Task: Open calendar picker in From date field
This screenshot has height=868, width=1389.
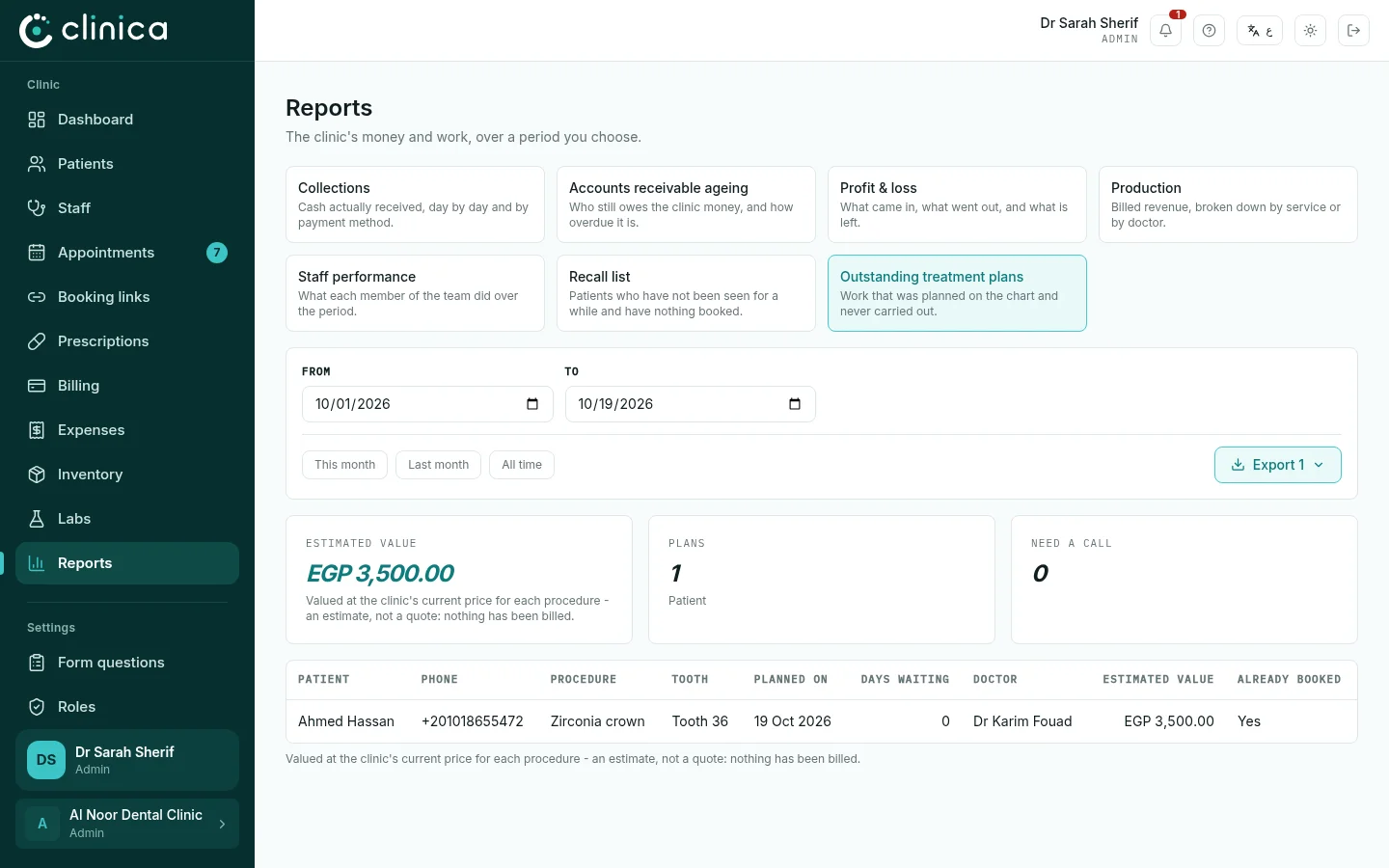Action: click(x=532, y=404)
